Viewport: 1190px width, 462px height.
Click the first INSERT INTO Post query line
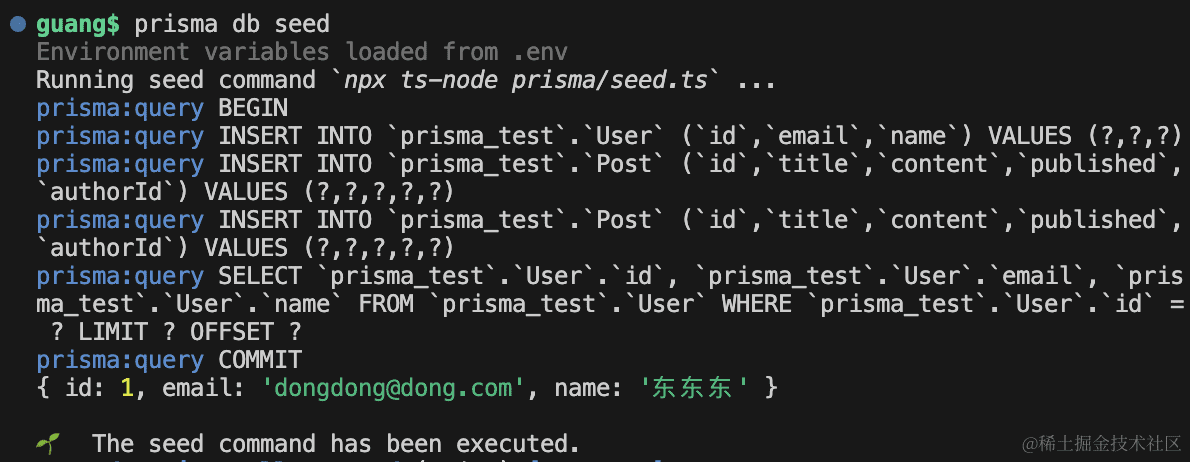point(609,178)
